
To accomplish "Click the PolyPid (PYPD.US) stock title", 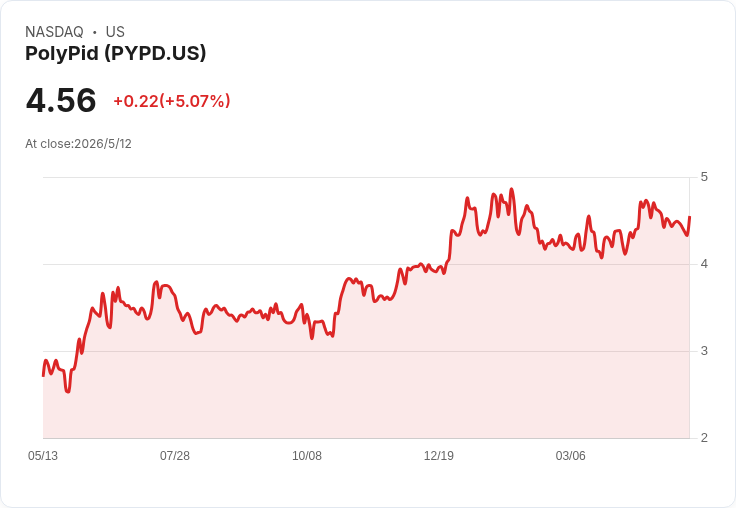I will coord(115,53).
